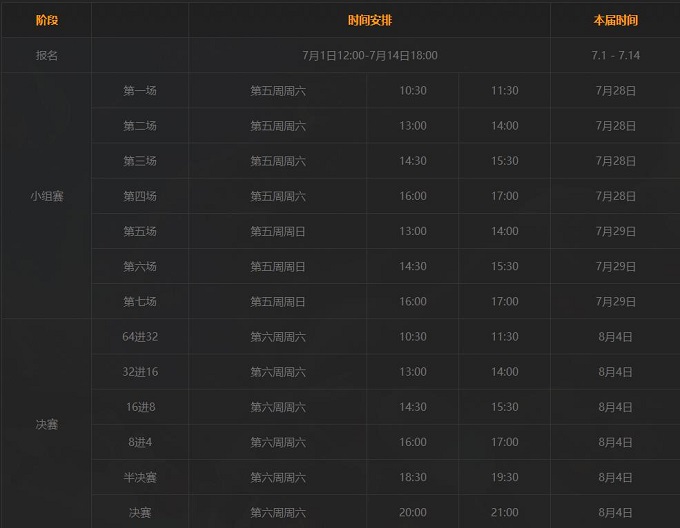Select 7月28日 in the 第一场 row
Screen dimensions: 680x528
(615, 91)
